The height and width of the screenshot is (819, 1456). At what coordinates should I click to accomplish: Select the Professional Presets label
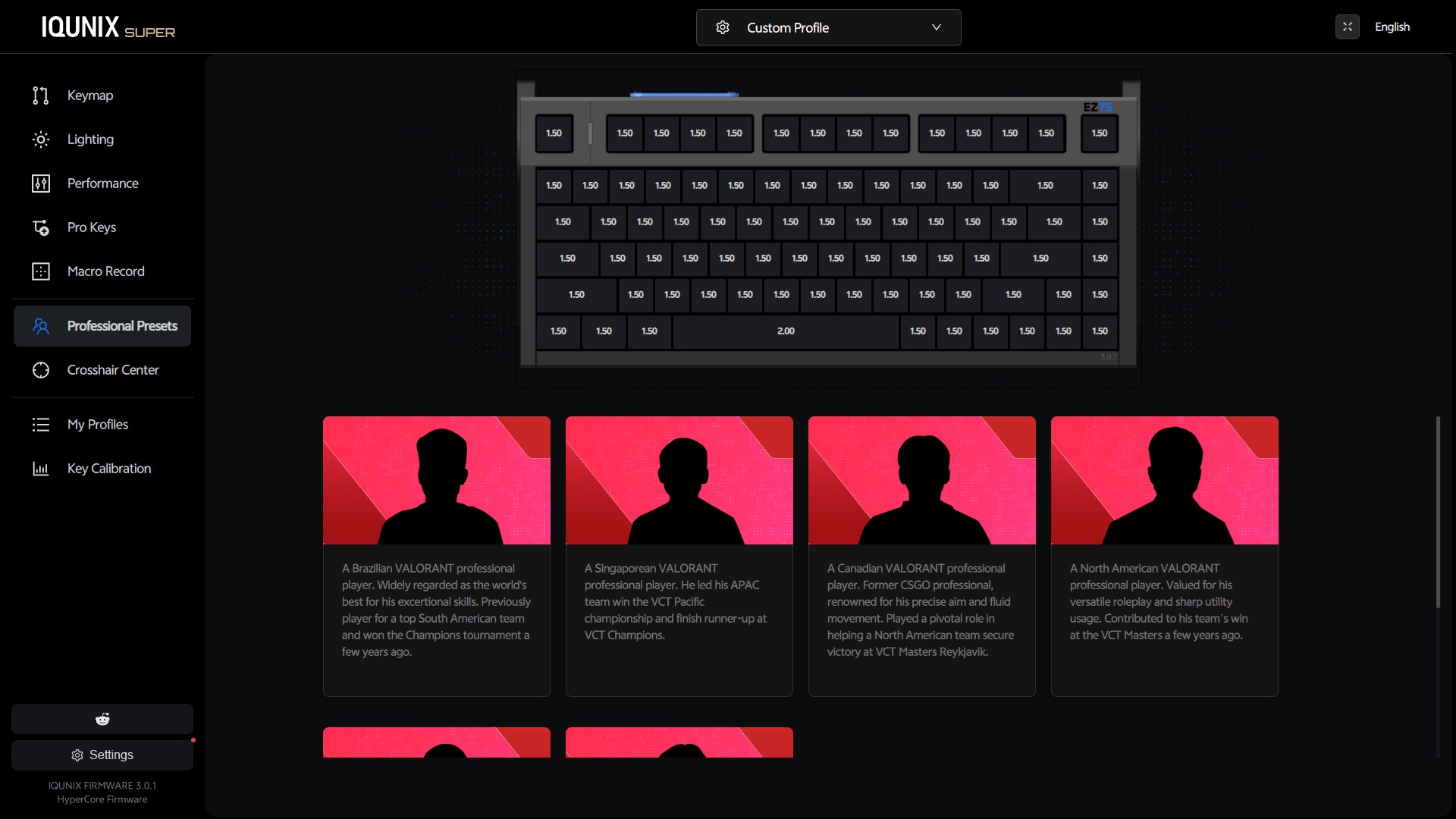(x=122, y=326)
